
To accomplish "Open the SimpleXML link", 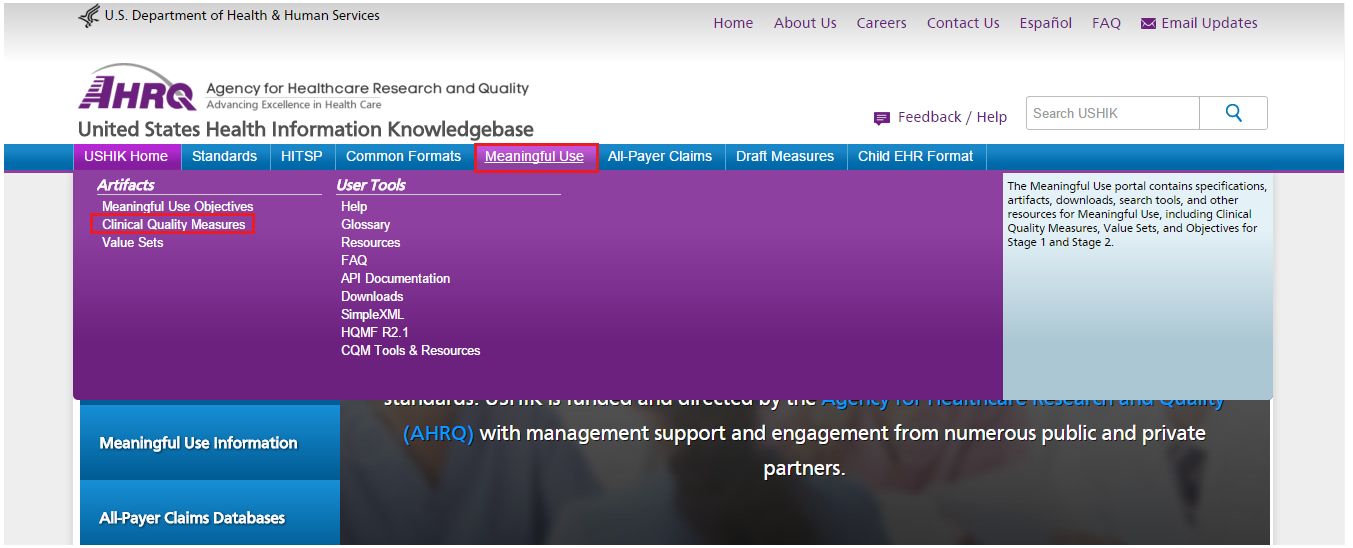I will coord(373,314).
